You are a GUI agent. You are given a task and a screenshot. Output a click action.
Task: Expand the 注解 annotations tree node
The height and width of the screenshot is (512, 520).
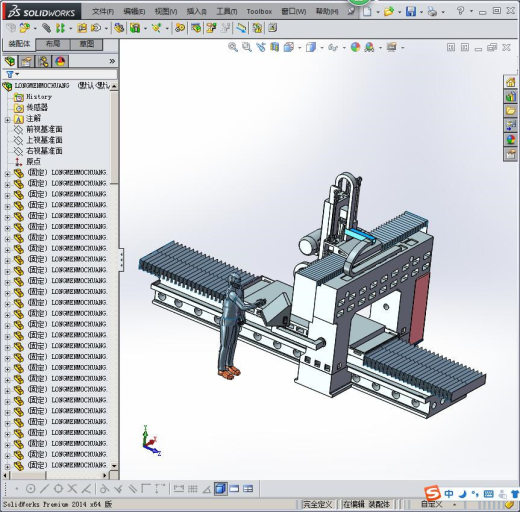click(7, 119)
